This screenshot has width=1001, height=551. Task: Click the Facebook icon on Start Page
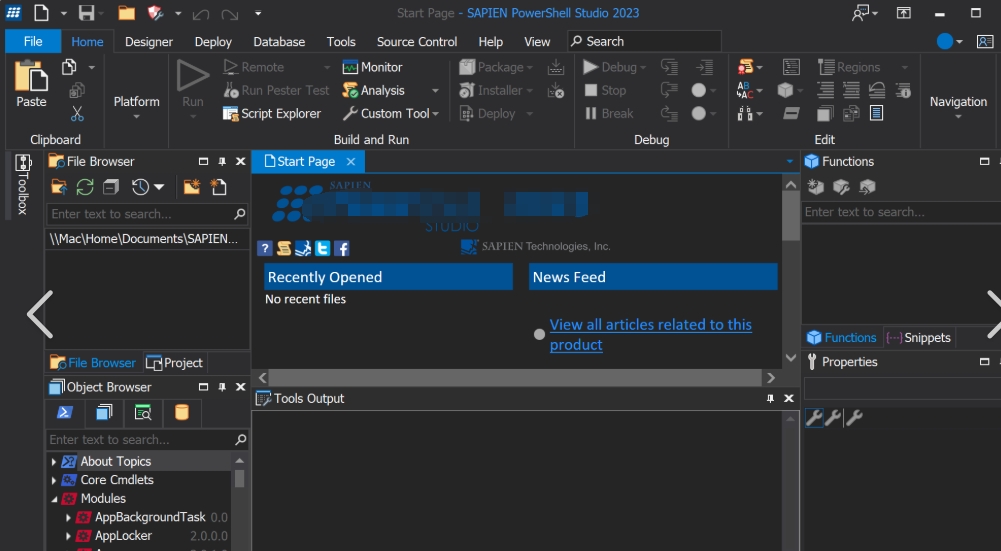click(x=342, y=248)
